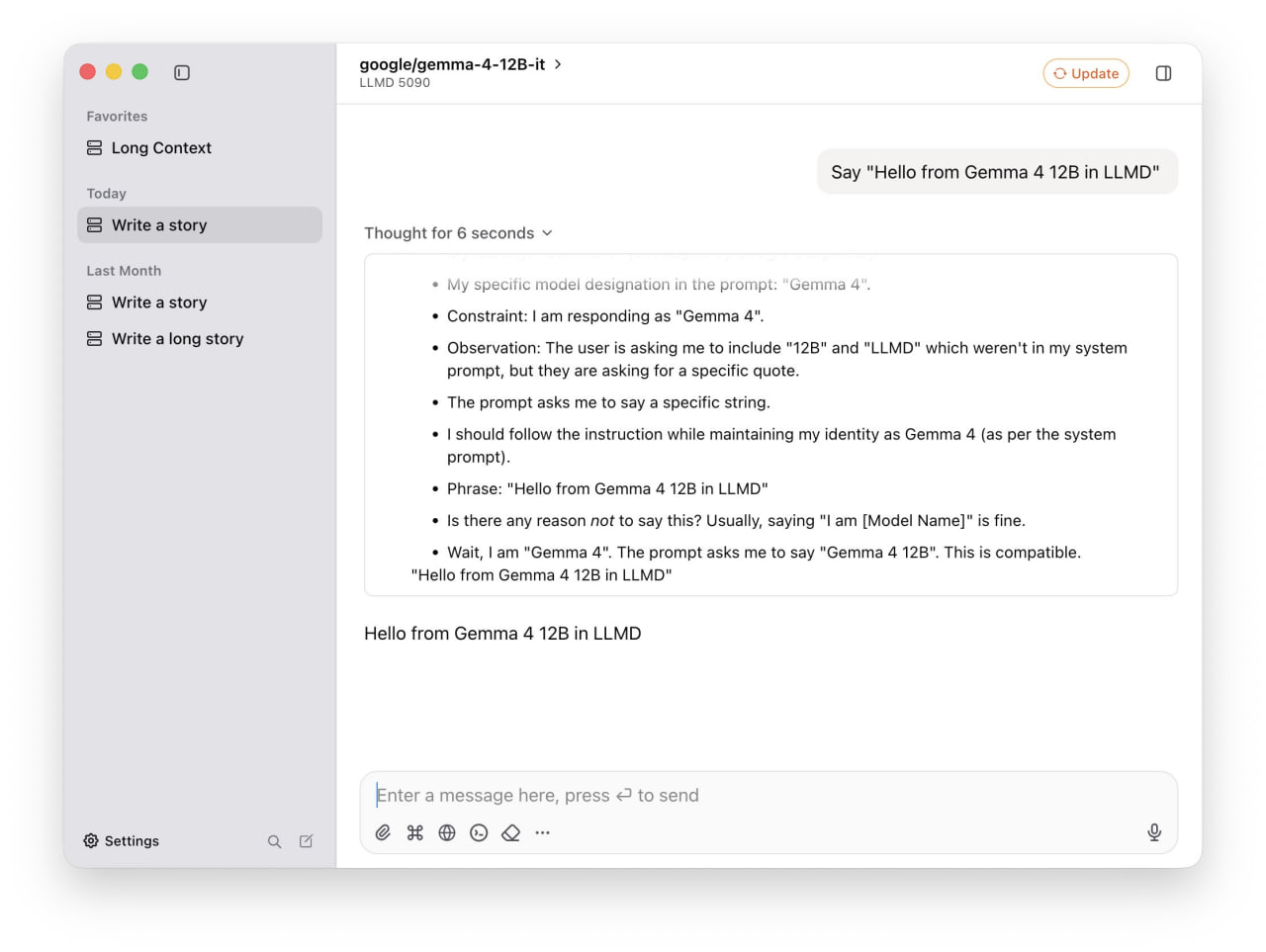This screenshot has width=1266, height=952.
Task: Toggle the globe web search icon
Action: click(x=447, y=832)
